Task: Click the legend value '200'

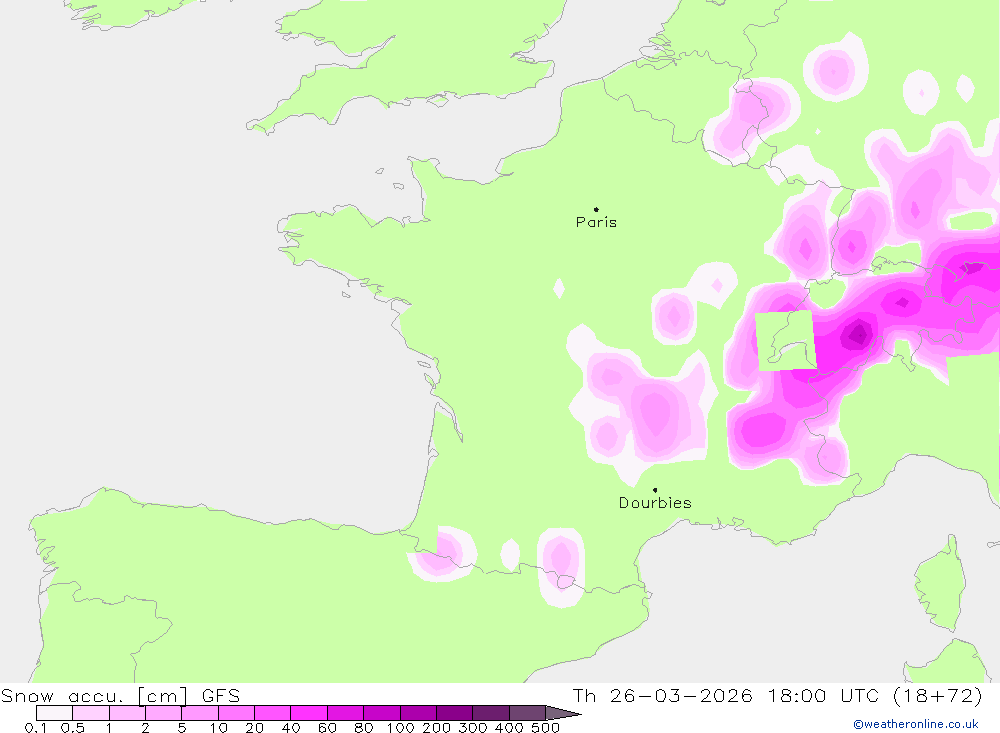Action: 437,728
